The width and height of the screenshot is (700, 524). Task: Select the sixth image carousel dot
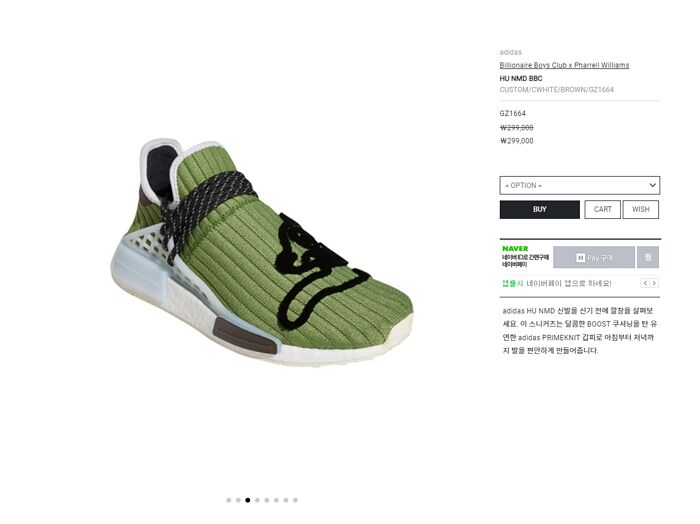click(x=276, y=500)
